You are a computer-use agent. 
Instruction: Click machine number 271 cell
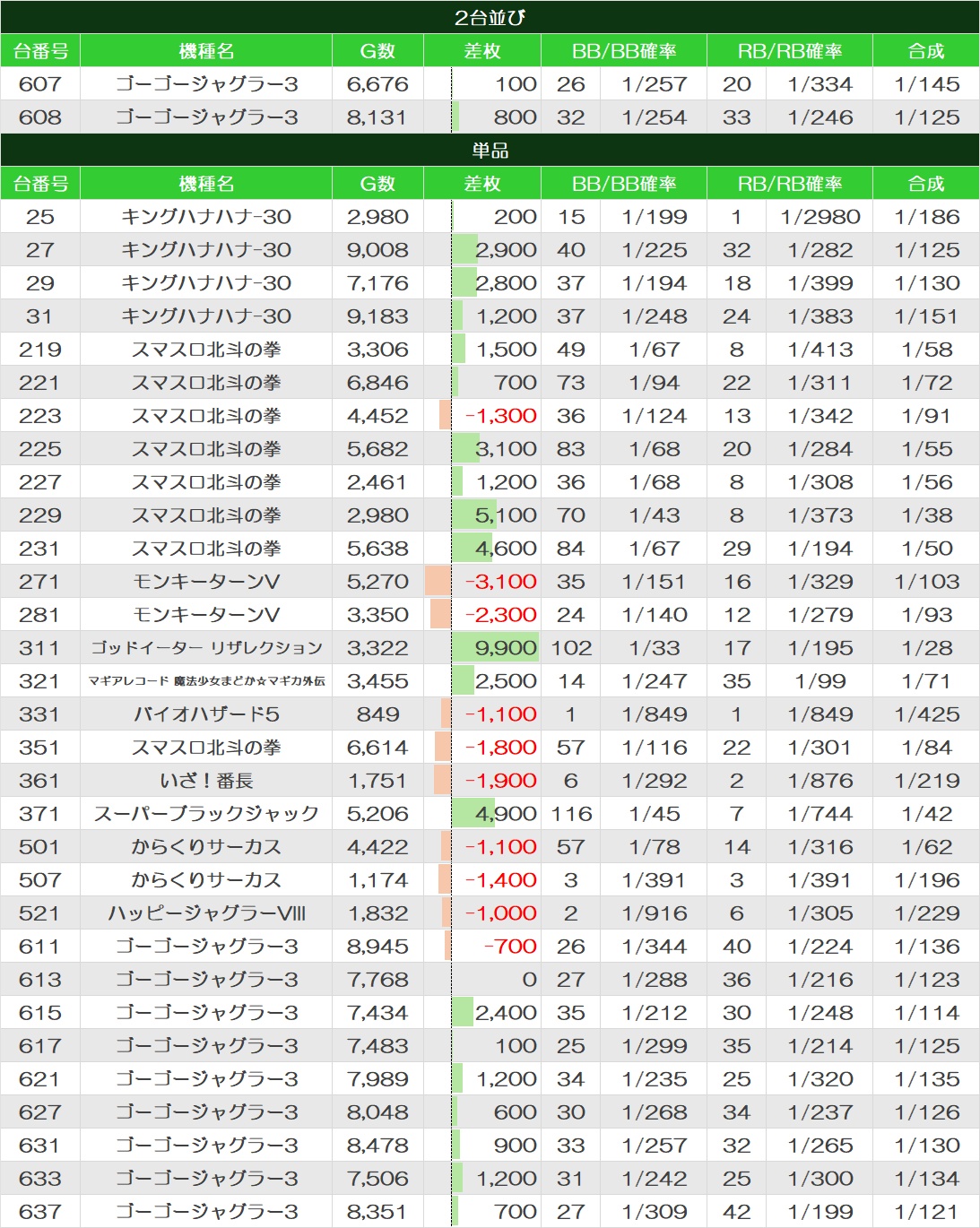(x=40, y=582)
